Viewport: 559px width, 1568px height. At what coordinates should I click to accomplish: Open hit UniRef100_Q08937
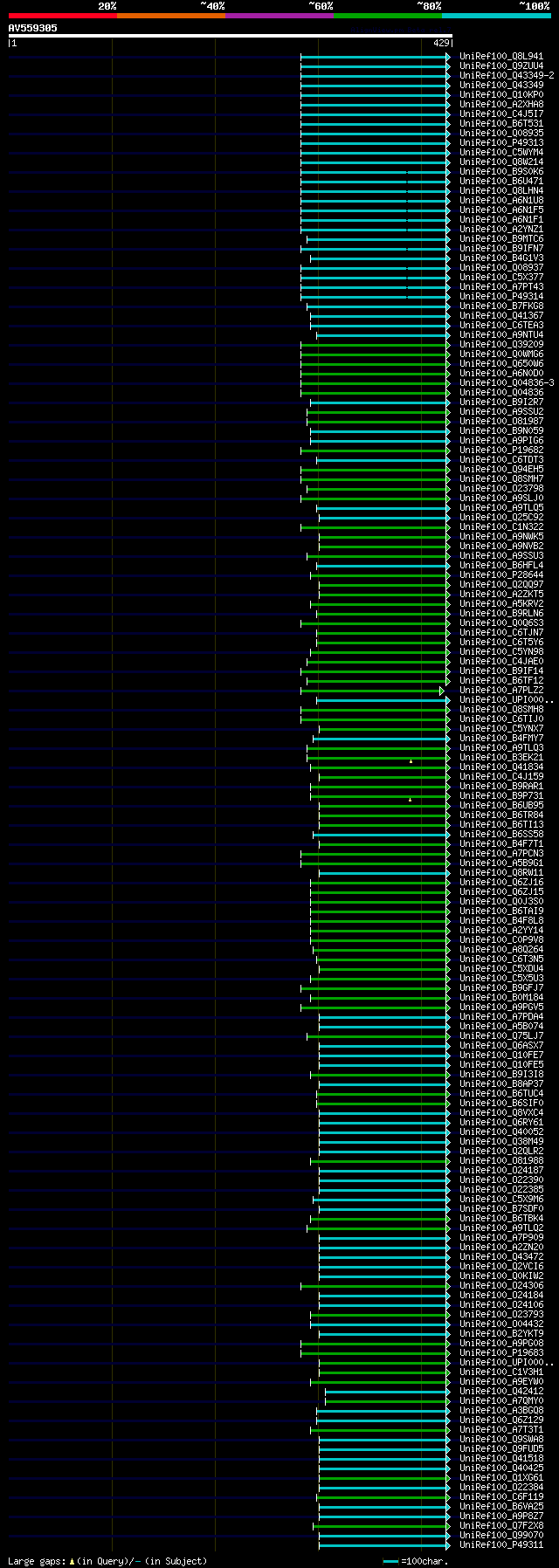[x=501, y=268]
